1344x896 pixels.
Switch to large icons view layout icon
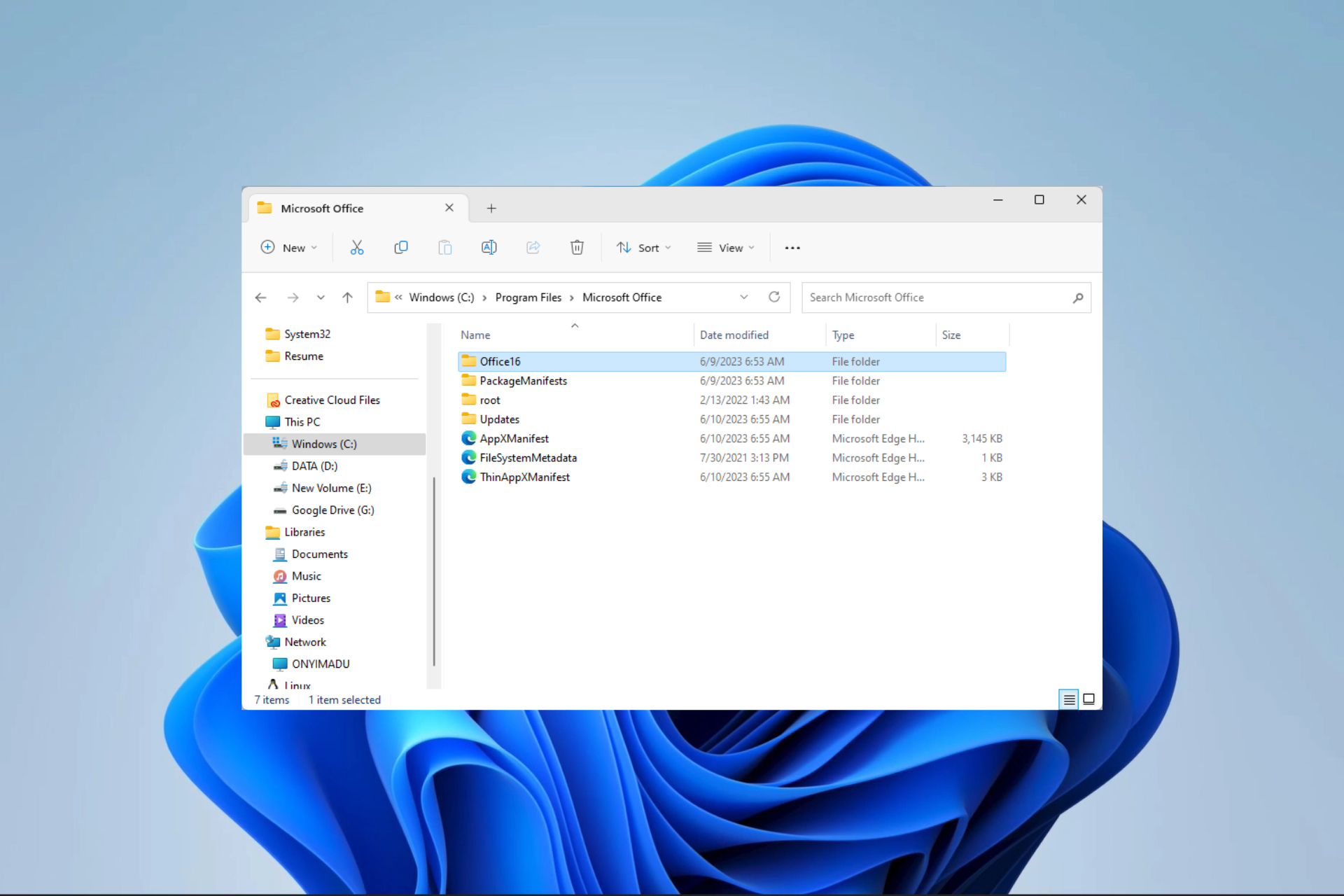1089,699
